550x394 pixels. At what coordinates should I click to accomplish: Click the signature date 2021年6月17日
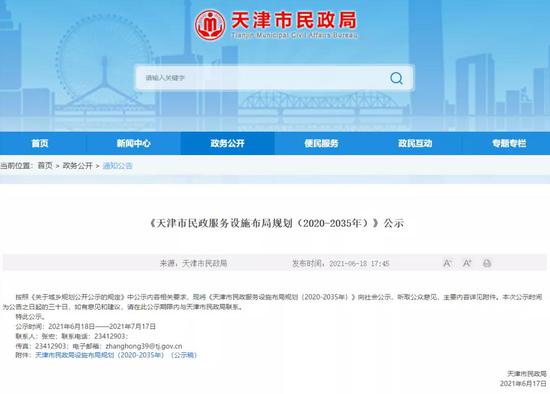coord(523,383)
